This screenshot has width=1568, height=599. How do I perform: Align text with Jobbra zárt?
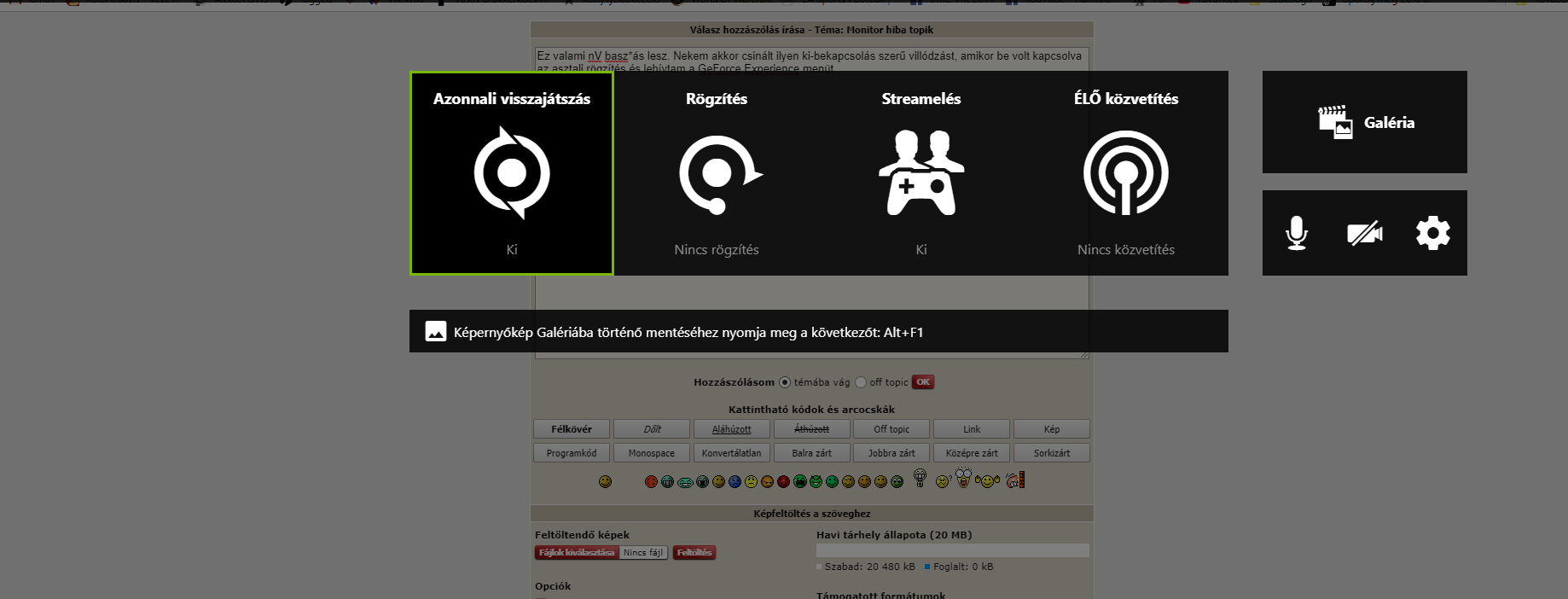[891, 453]
